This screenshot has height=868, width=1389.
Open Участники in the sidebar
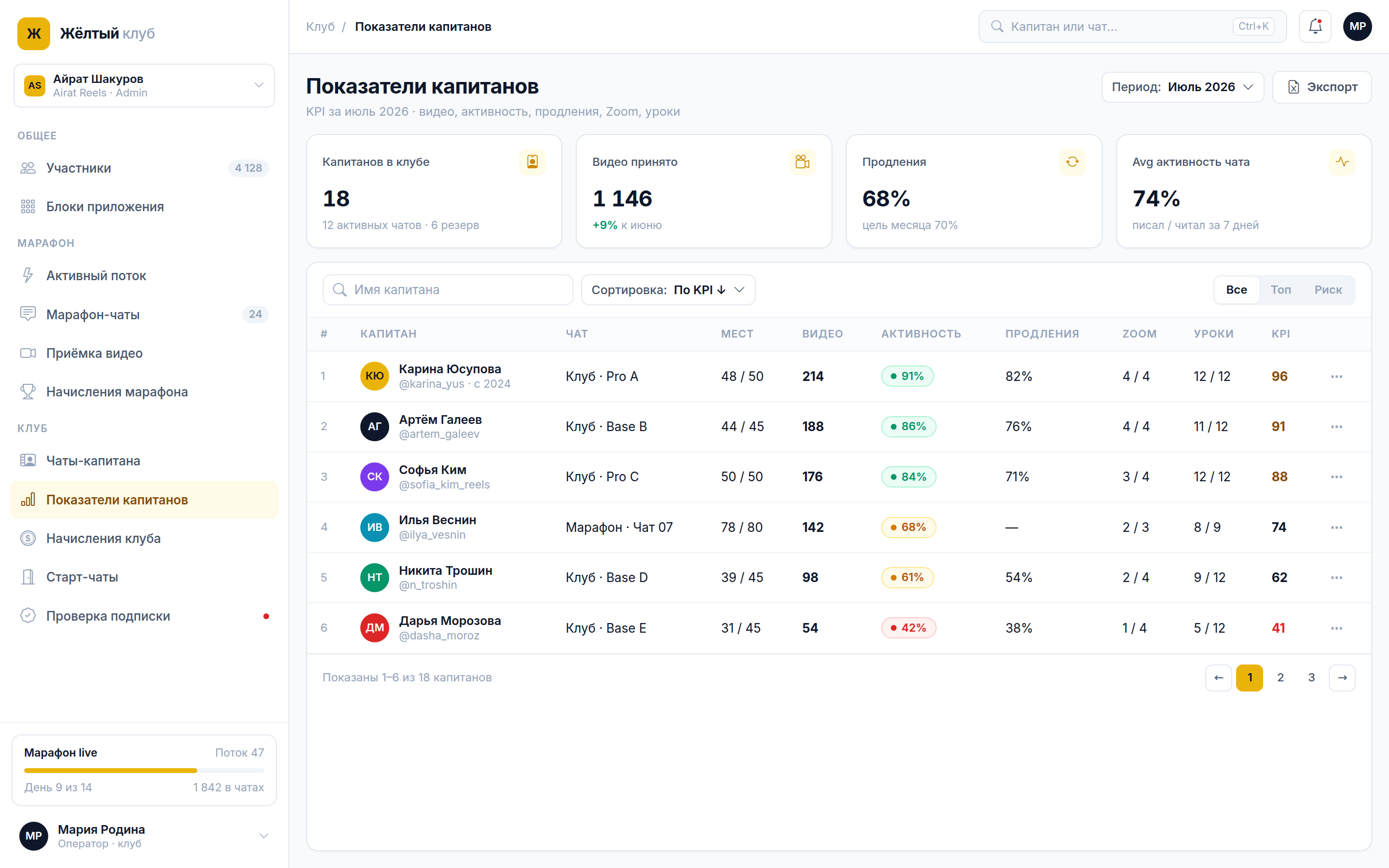[x=144, y=168]
